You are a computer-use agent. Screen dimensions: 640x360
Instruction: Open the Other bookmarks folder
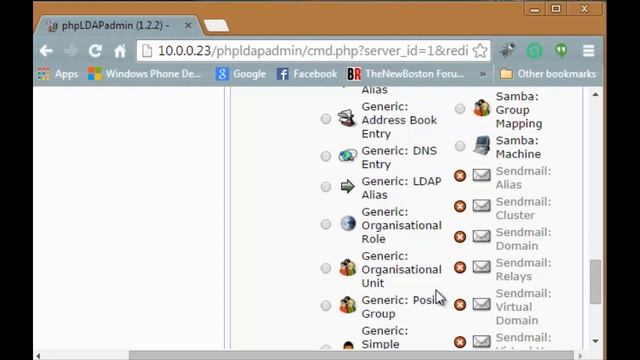point(548,74)
